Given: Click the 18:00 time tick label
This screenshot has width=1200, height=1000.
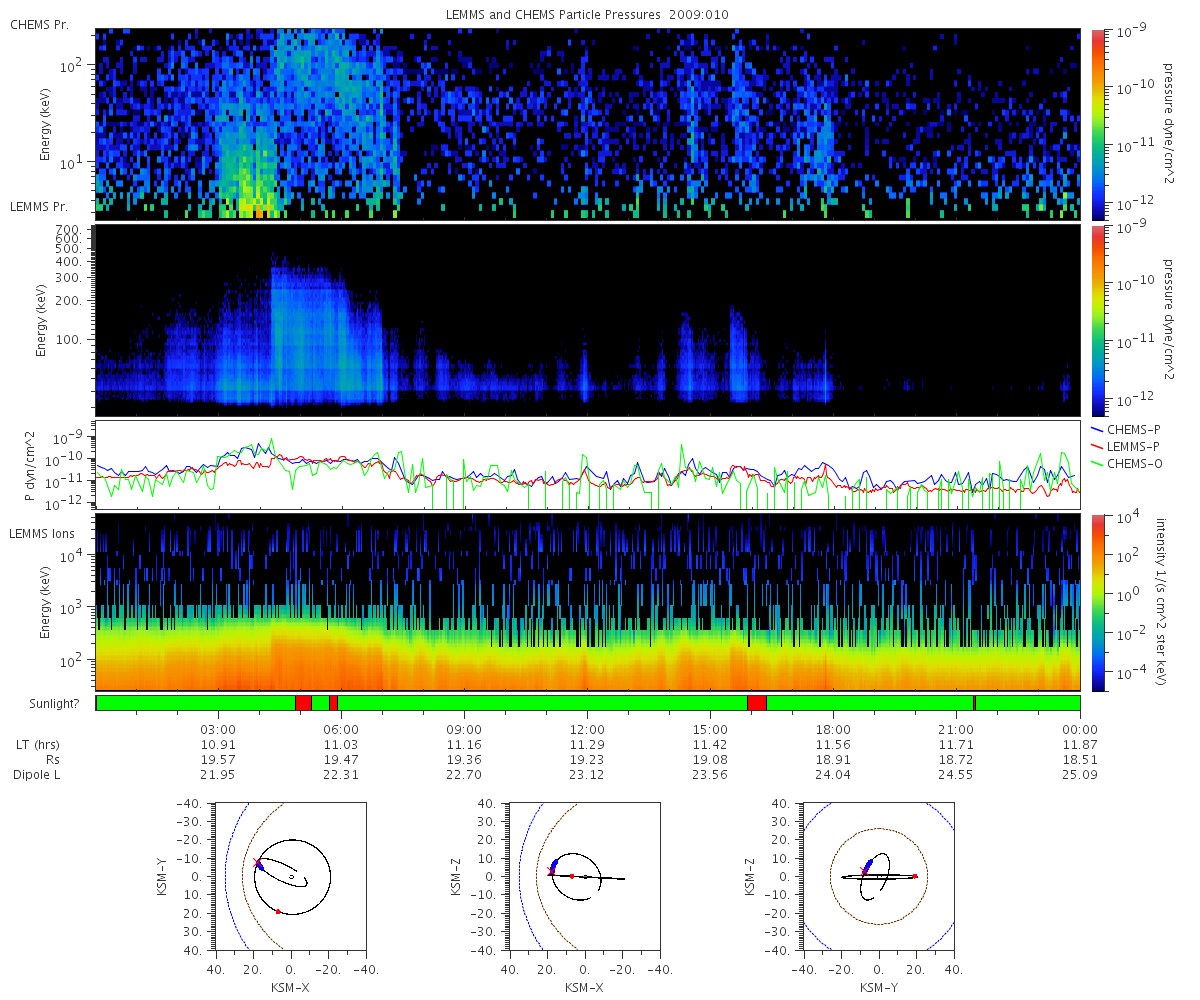Looking at the screenshot, I should click(x=833, y=729).
